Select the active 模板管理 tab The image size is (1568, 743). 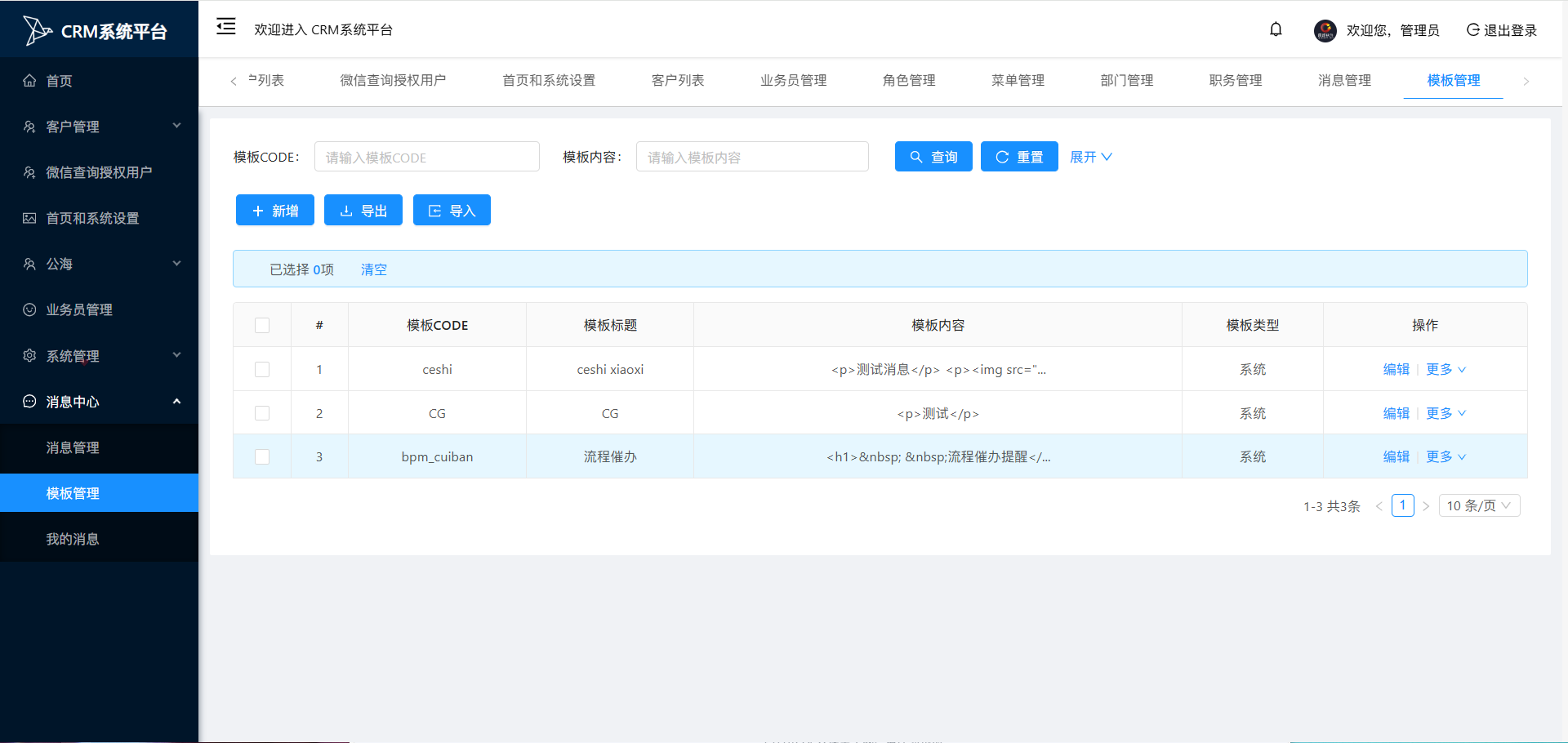click(x=1454, y=80)
